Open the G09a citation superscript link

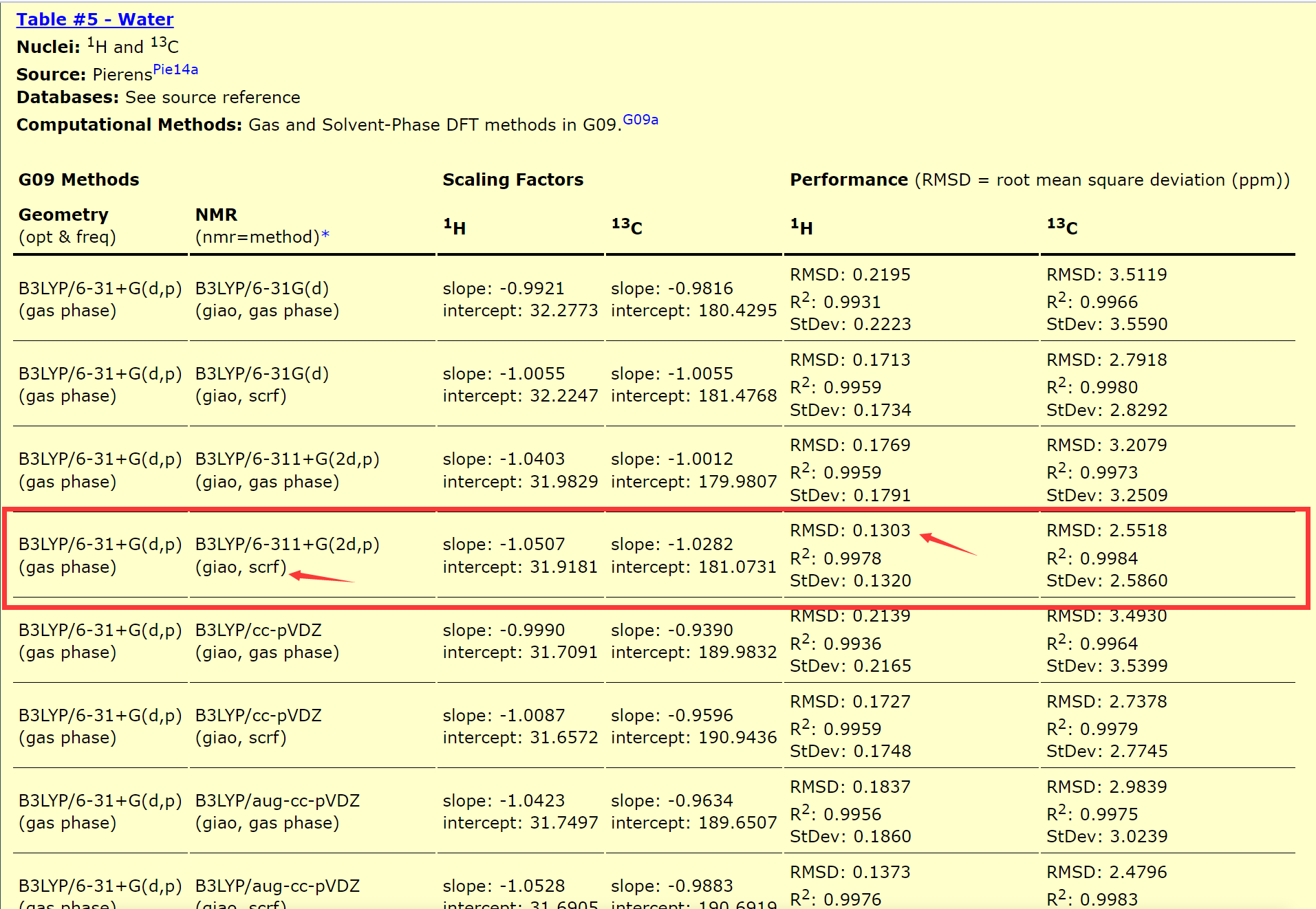pos(640,120)
